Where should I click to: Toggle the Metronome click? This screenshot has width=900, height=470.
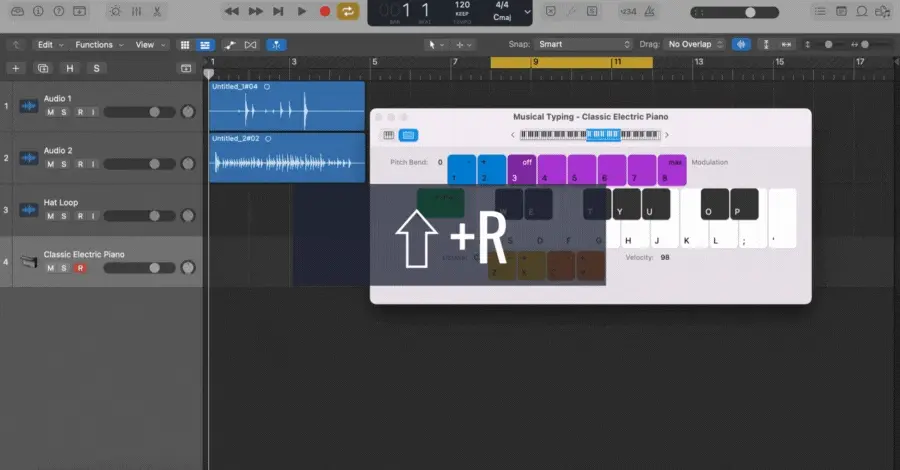(650, 11)
